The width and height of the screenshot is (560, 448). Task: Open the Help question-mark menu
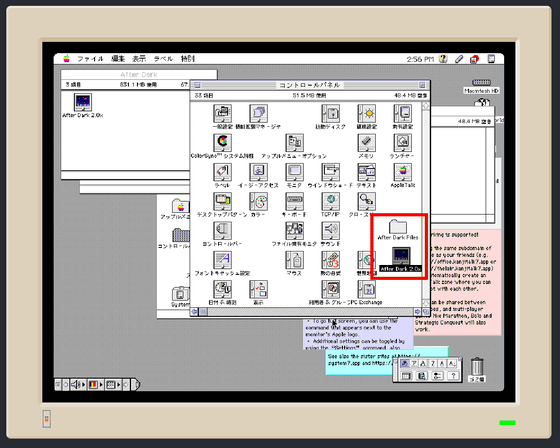click(443, 59)
